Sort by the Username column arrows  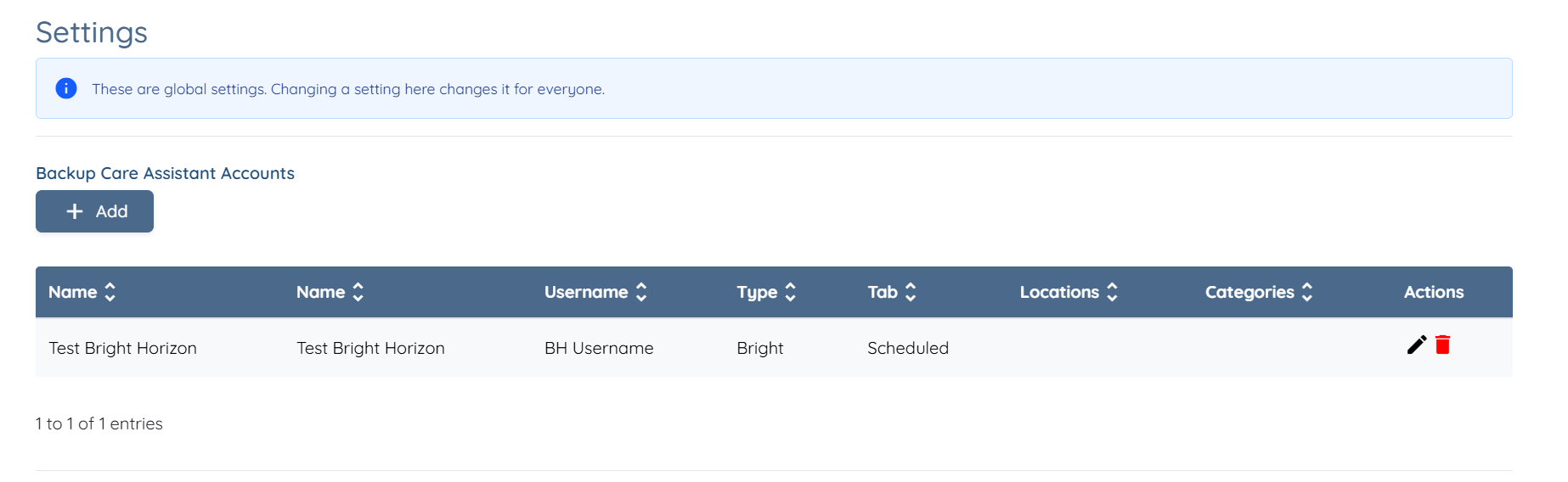pos(641,292)
